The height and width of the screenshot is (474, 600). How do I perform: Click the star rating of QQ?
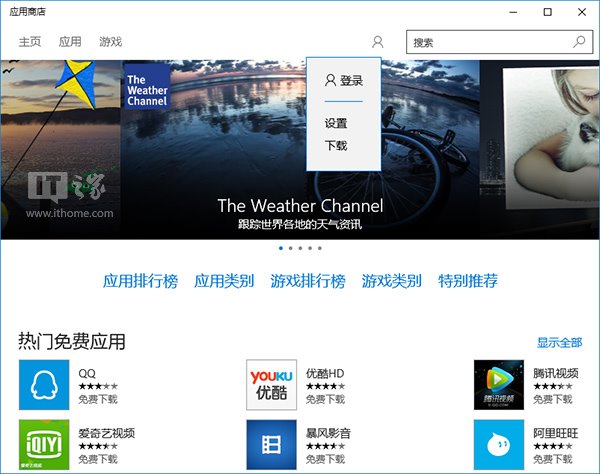[x=98, y=386]
